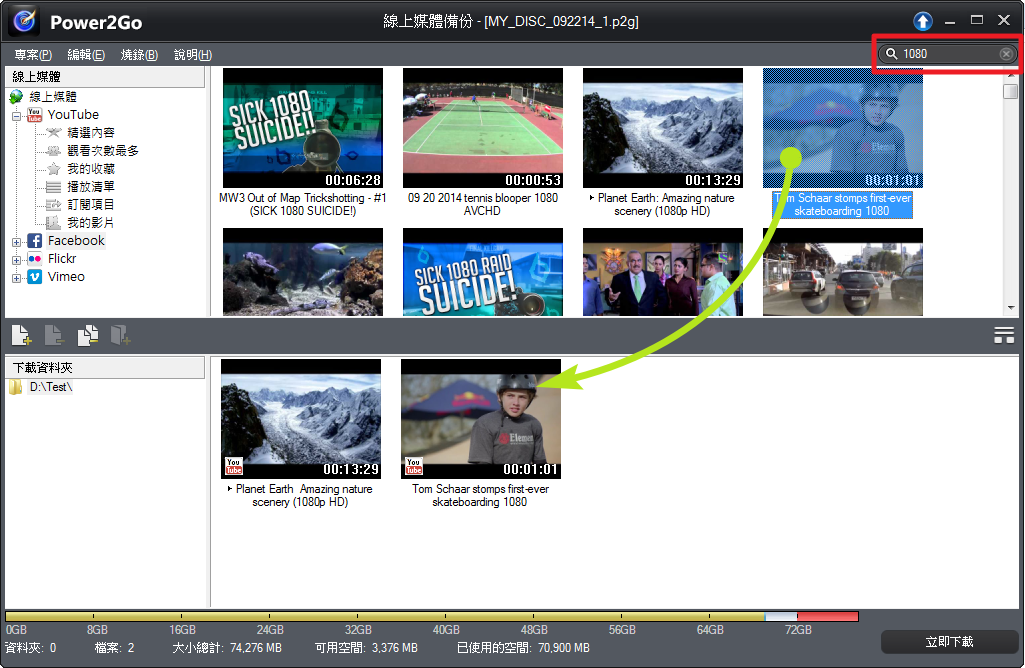Click the remove all files toolbar icon
The image size is (1025, 668).
point(88,336)
